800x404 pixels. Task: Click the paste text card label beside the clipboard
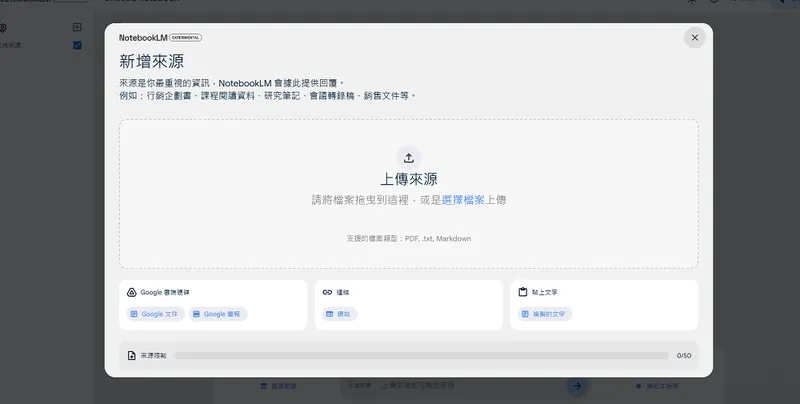pyautogui.click(x=544, y=292)
